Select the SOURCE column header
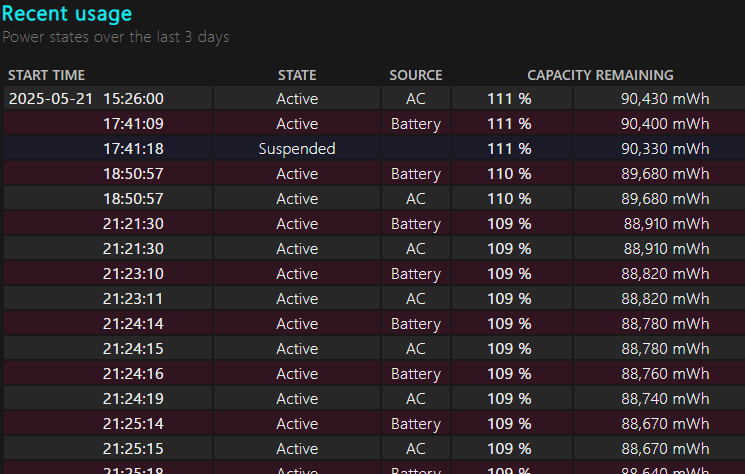 point(416,75)
